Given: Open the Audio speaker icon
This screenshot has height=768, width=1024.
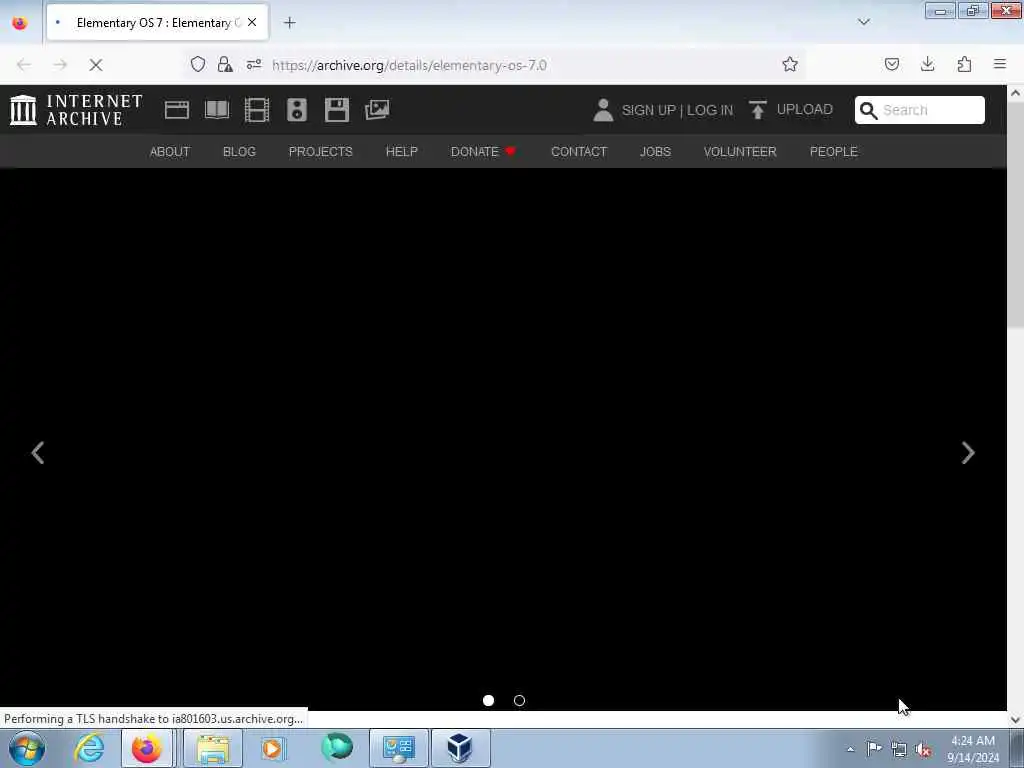Looking at the screenshot, I should tap(296, 110).
